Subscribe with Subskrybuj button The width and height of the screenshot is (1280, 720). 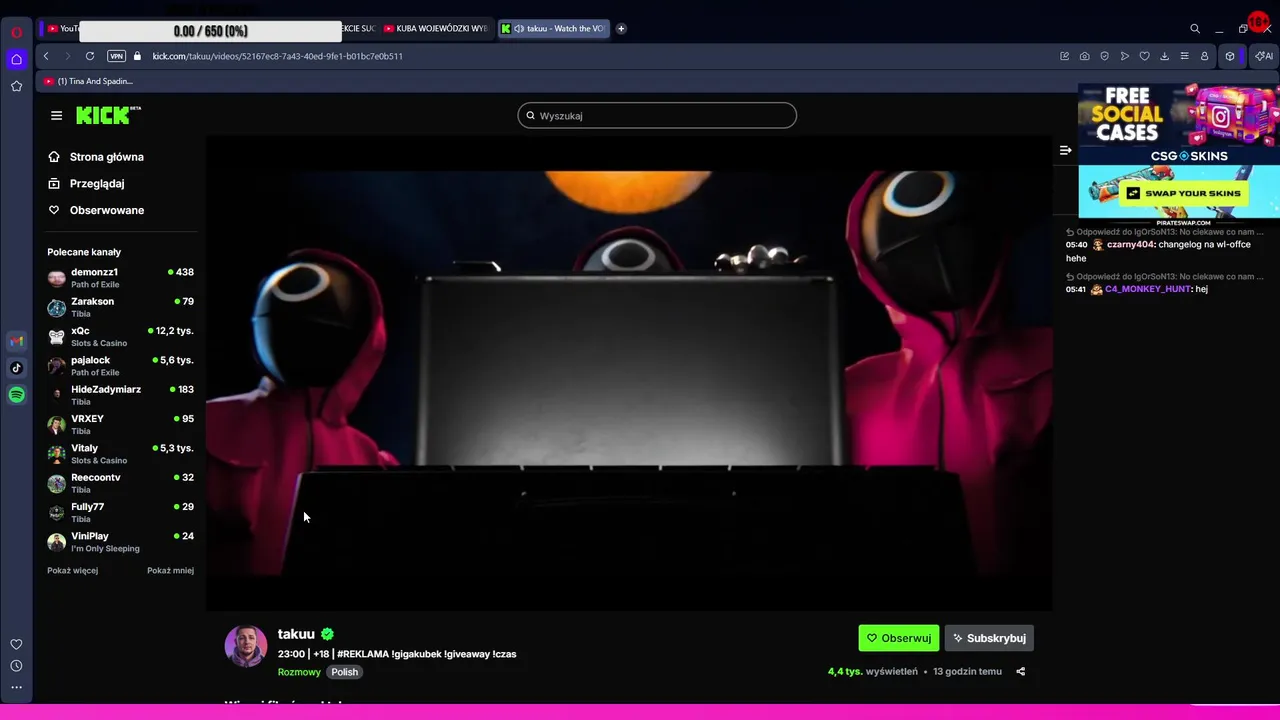click(989, 638)
